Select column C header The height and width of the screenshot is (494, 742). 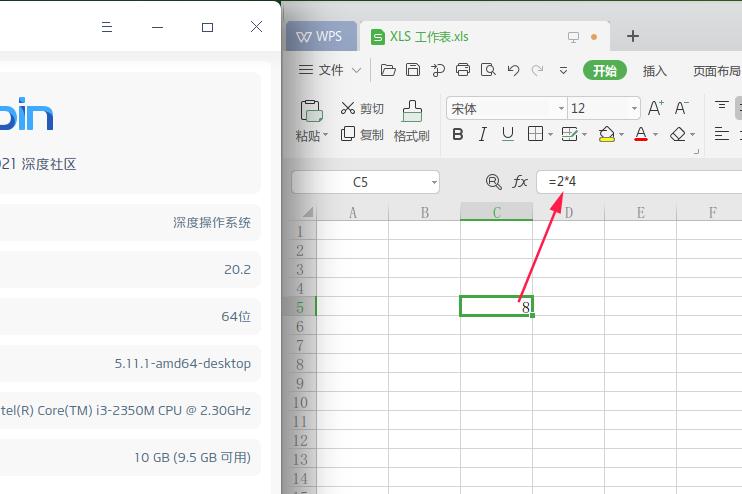tap(496, 212)
